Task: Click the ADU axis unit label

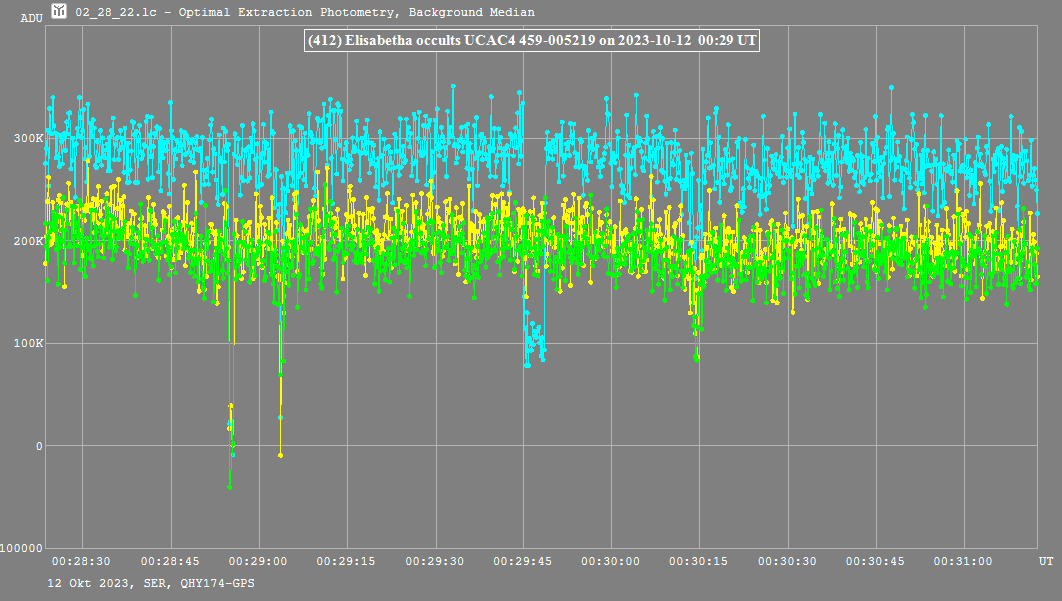Action: 31,18
